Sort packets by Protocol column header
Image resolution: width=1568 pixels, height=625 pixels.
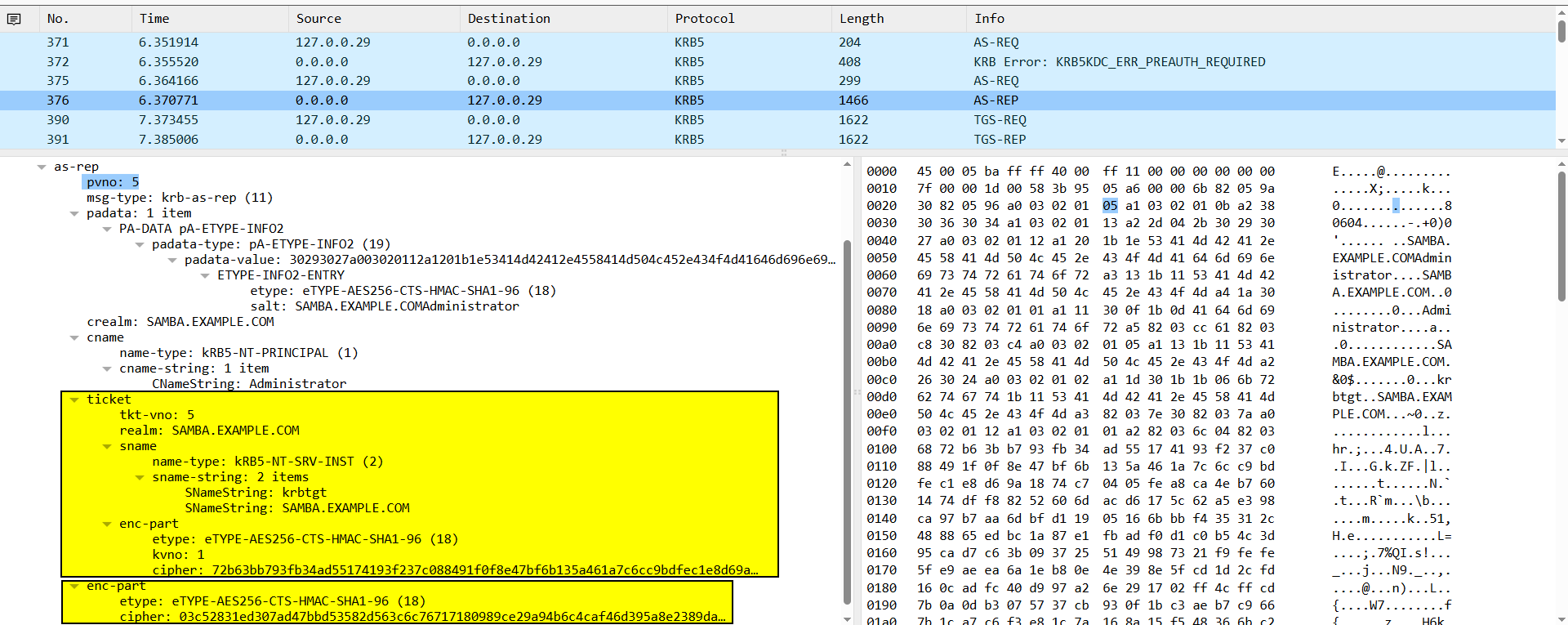point(704,19)
